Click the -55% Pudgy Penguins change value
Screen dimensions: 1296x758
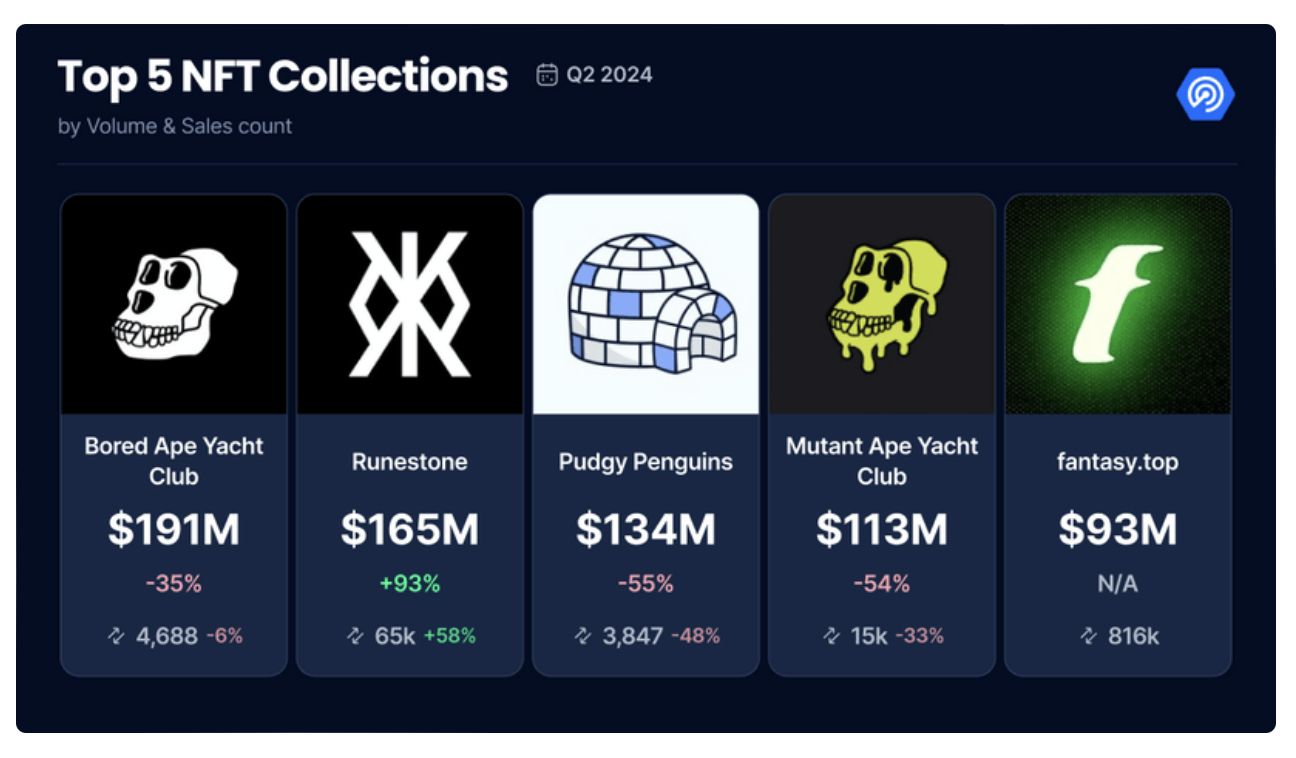coord(646,584)
